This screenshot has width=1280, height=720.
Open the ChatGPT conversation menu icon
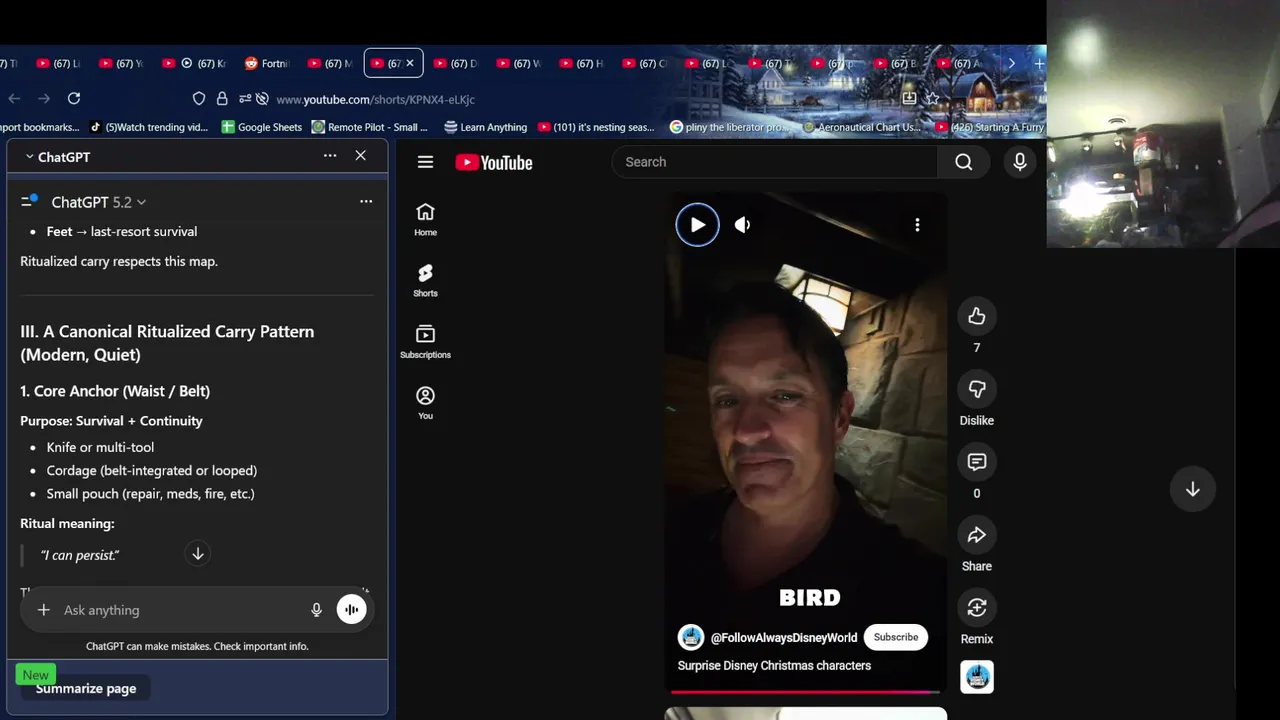29,201
